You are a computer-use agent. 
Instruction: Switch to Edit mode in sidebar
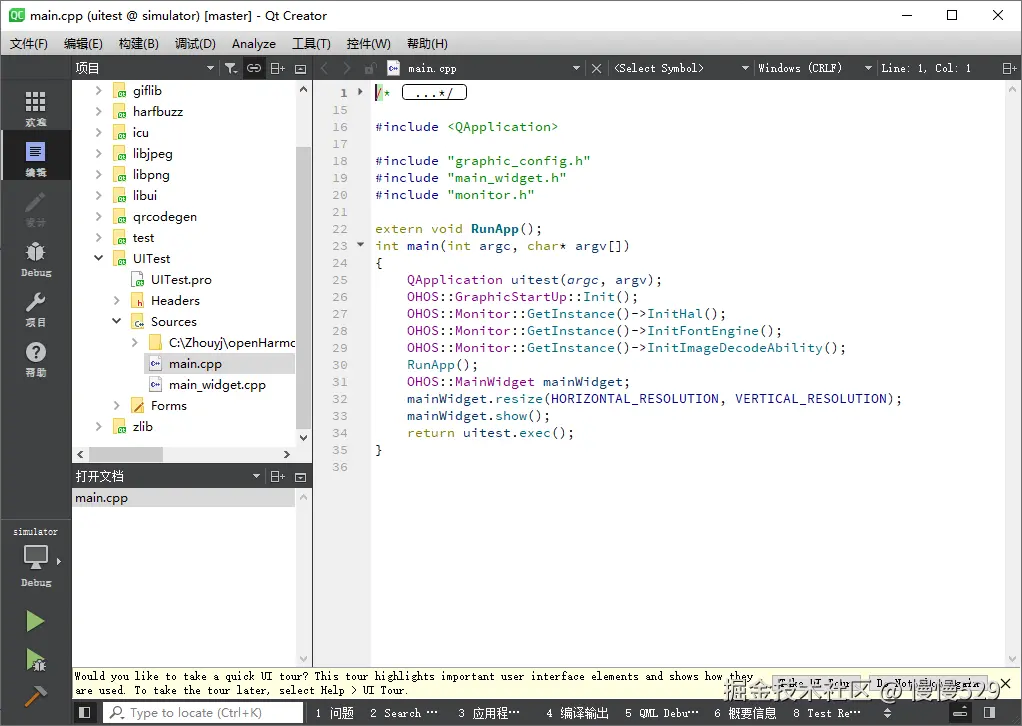click(35, 158)
